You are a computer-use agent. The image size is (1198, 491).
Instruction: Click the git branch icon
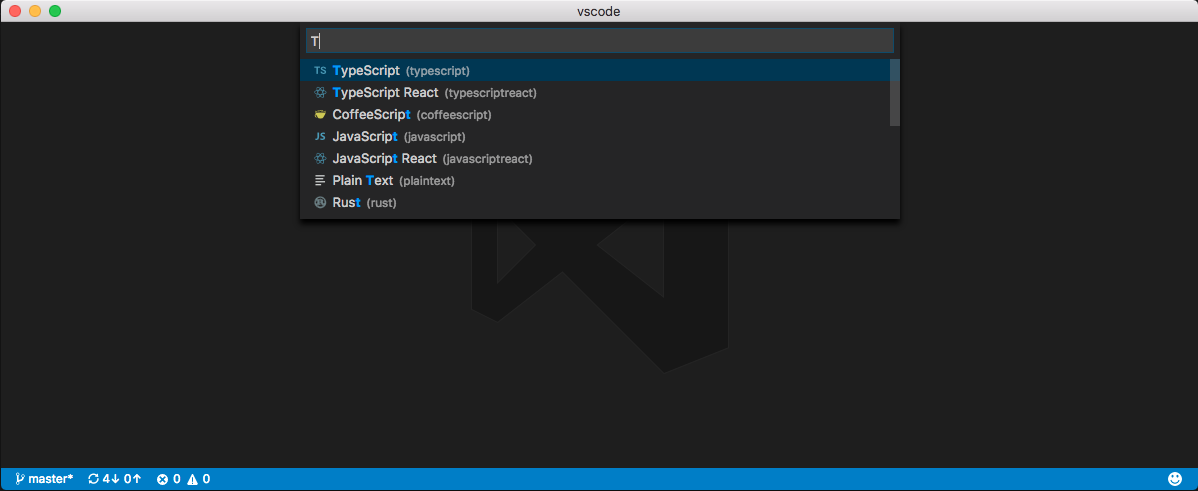19,479
